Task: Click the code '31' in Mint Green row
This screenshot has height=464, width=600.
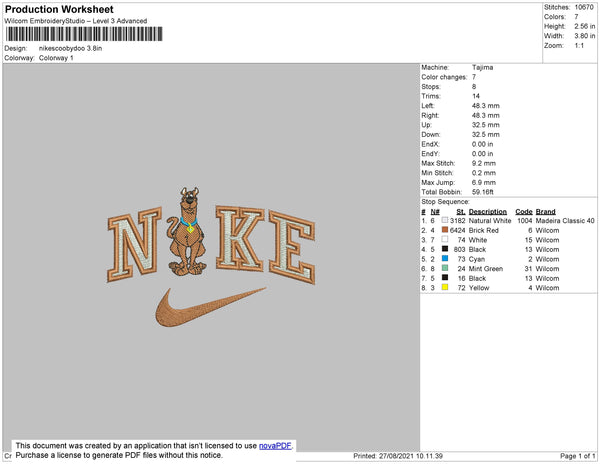Action: [x=528, y=269]
